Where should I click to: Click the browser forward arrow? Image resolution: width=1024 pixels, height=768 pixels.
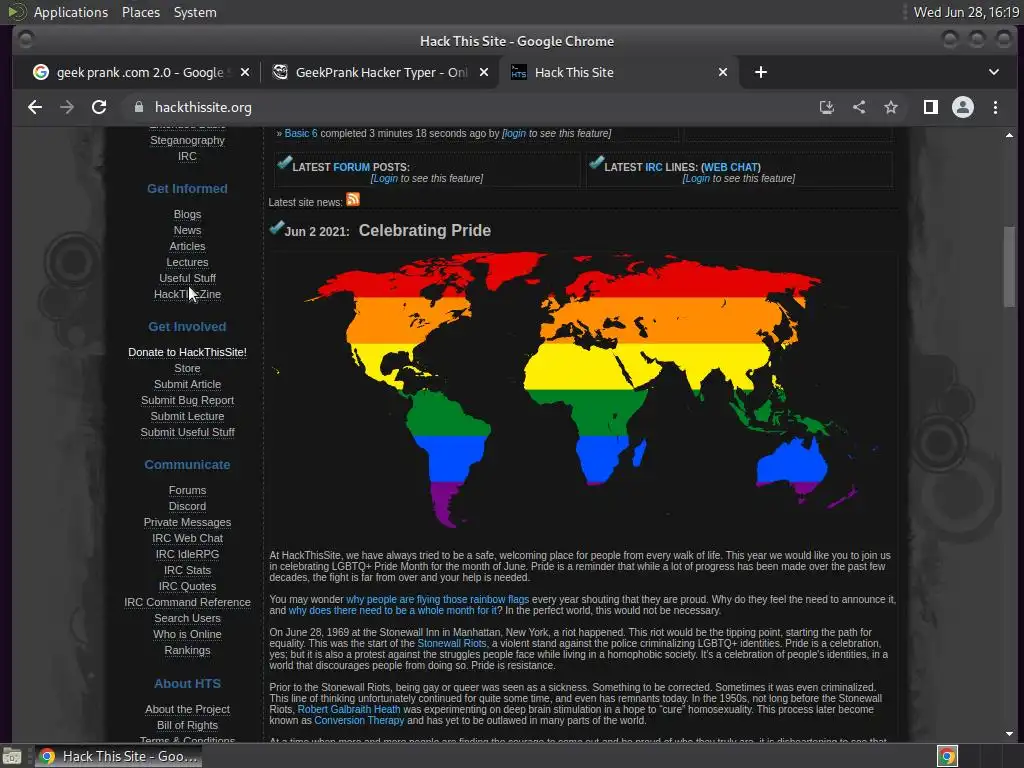click(67, 107)
